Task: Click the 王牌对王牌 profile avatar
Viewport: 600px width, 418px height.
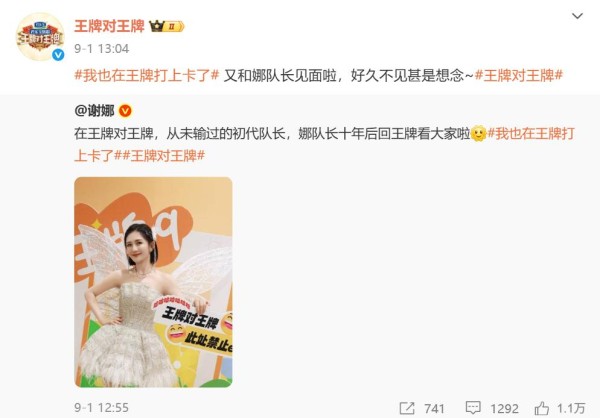Action: coord(40,36)
